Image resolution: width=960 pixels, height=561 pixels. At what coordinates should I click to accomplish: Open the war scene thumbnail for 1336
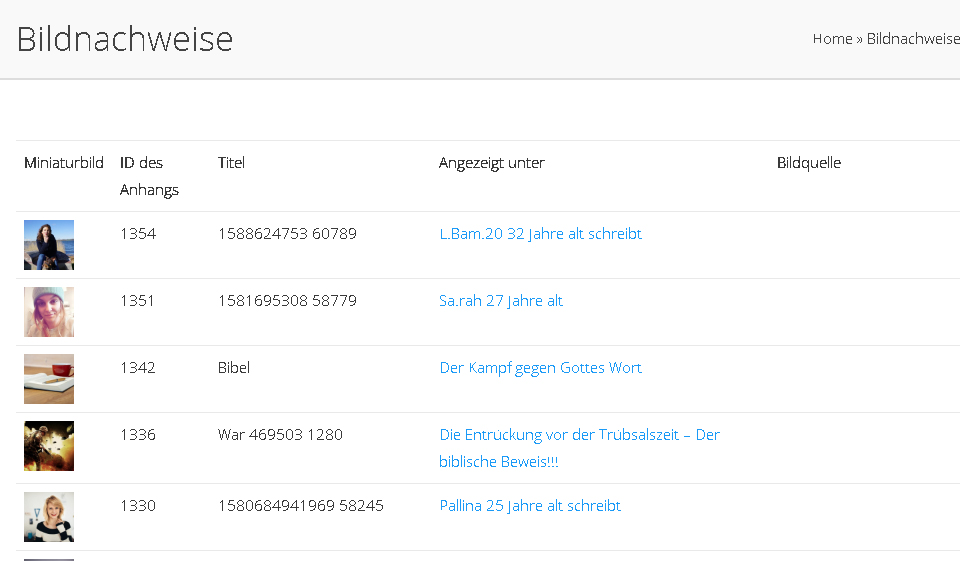click(49, 446)
